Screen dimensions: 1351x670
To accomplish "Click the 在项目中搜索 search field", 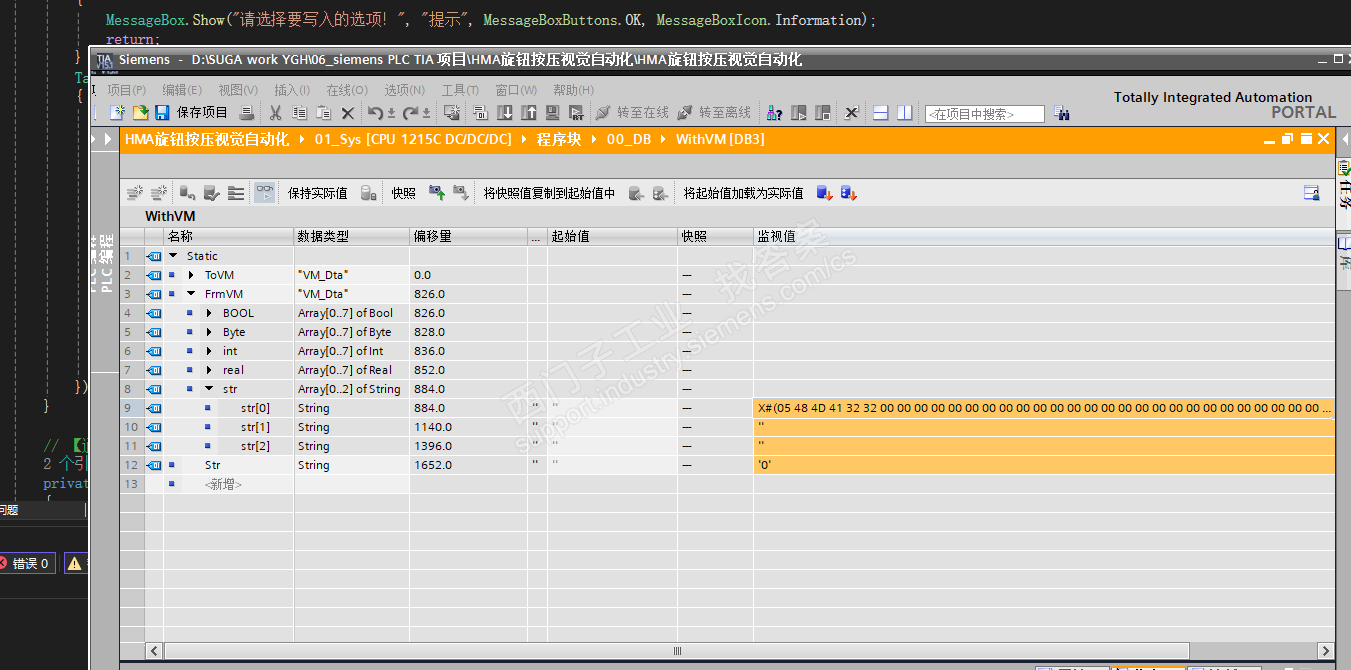I will [985, 114].
